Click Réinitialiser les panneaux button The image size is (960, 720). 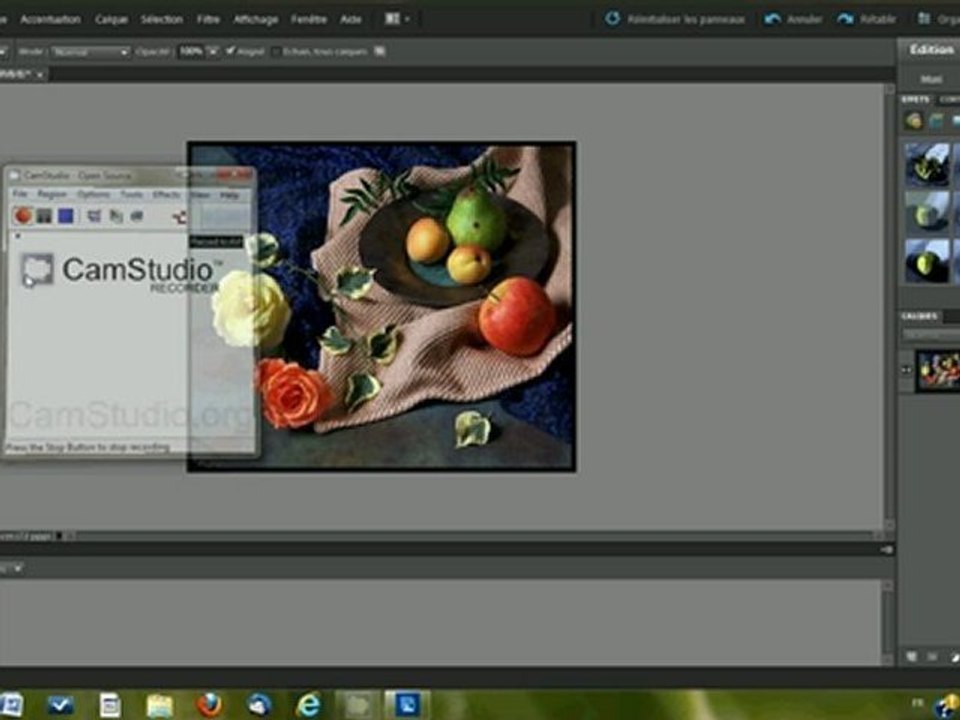[x=675, y=19]
